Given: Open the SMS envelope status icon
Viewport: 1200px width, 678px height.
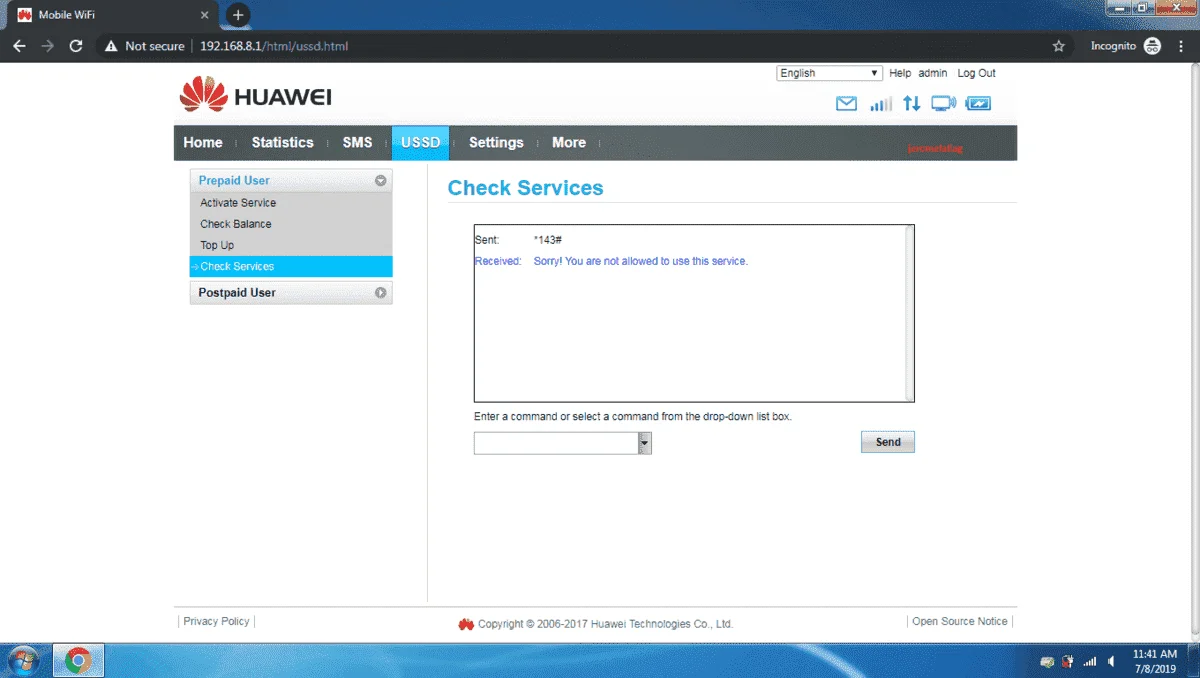Looking at the screenshot, I should pos(846,103).
